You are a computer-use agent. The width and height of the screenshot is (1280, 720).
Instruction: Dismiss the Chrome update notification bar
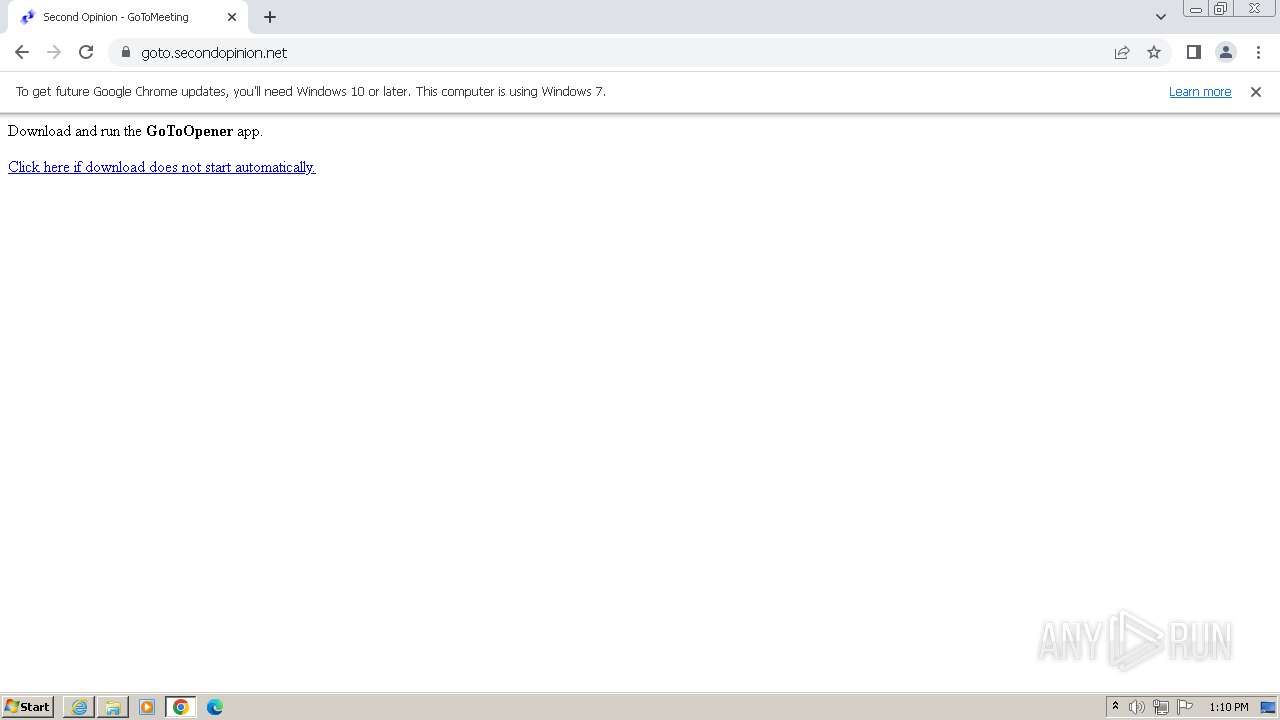pos(1256,91)
